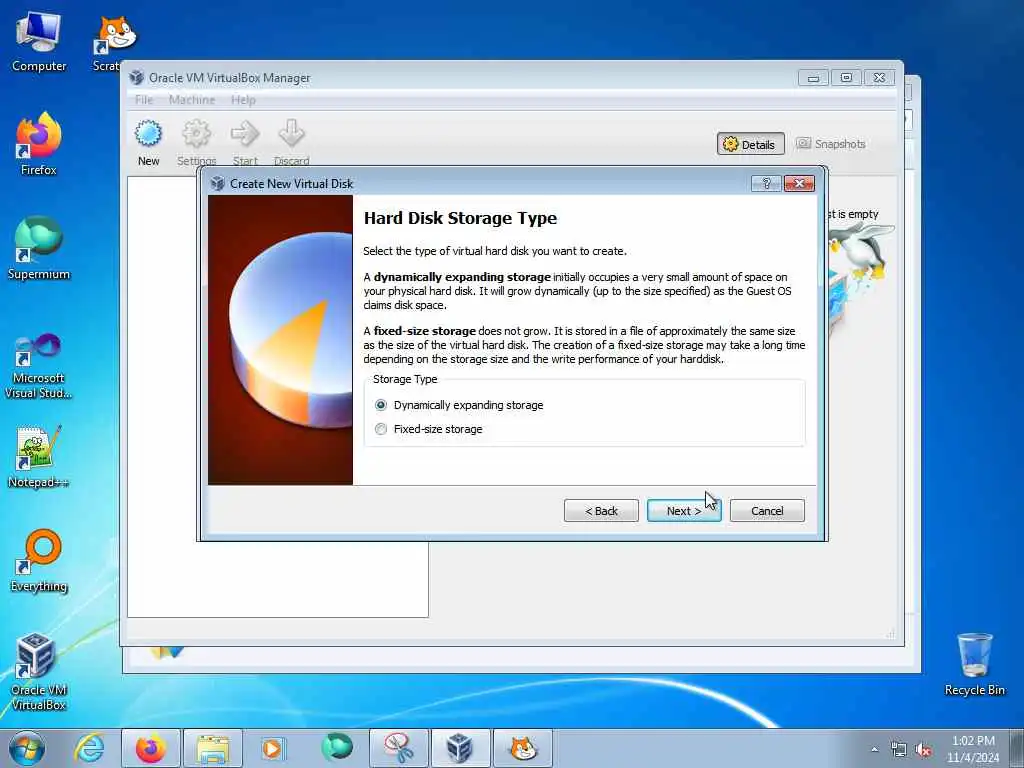
Task: Close the Create New Virtual Disk dialog
Action: [x=799, y=184]
